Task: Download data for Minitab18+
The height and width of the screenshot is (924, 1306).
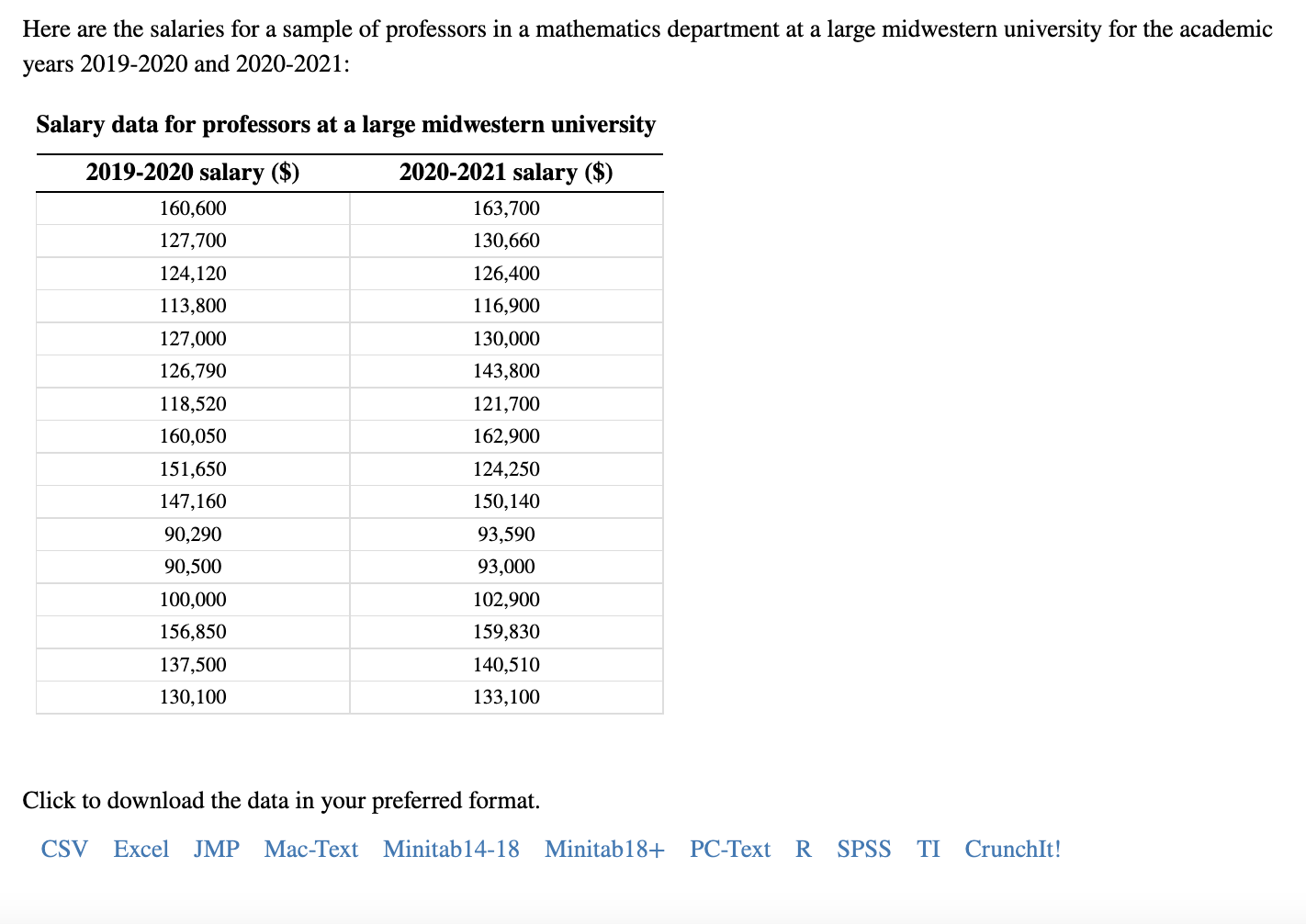Action: point(603,850)
